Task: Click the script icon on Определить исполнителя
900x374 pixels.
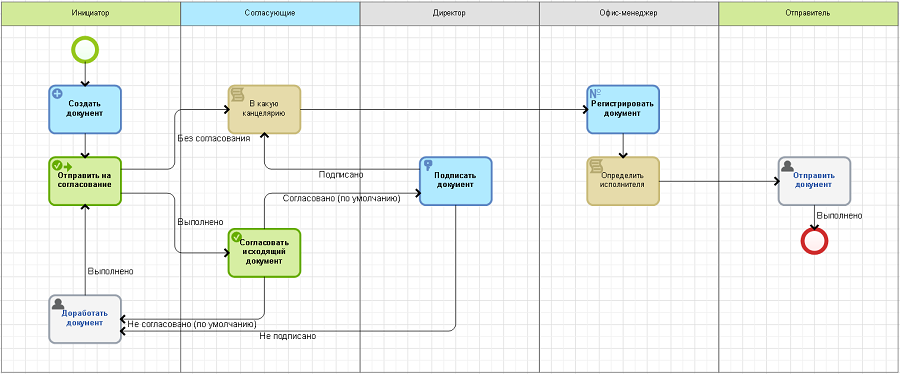Action: pyautogui.click(x=595, y=166)
